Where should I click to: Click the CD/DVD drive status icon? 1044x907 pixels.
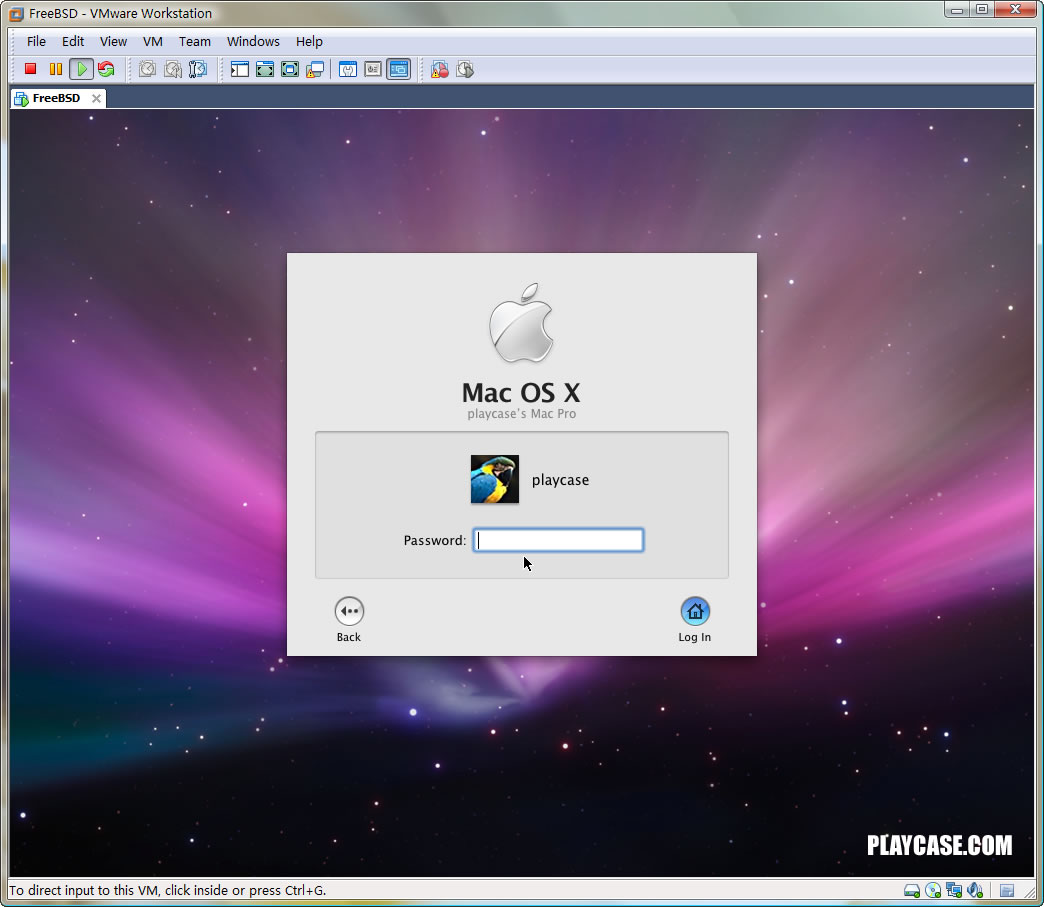933,890
